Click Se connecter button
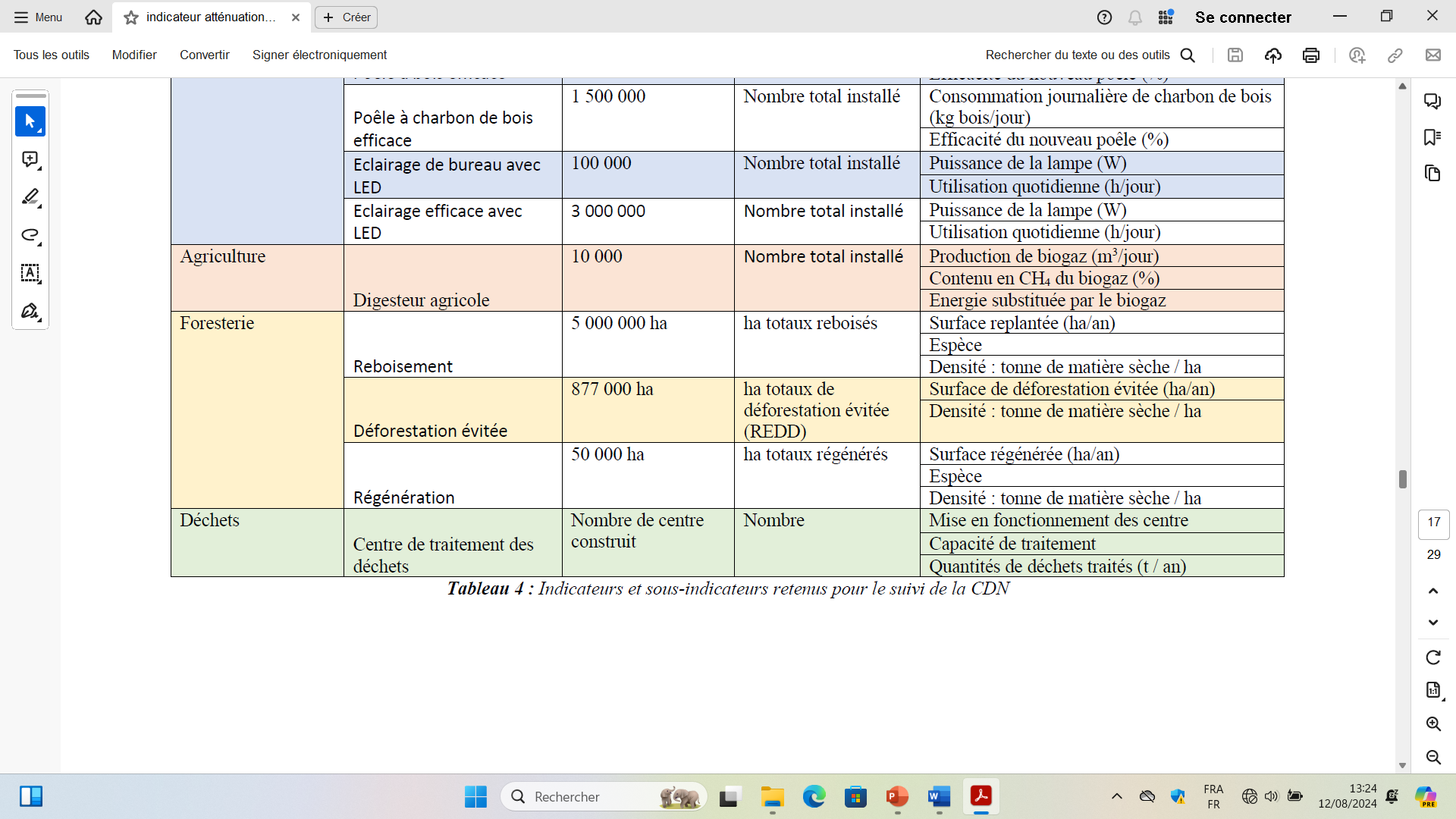1456x819 pixels. tap(1243, 17)
